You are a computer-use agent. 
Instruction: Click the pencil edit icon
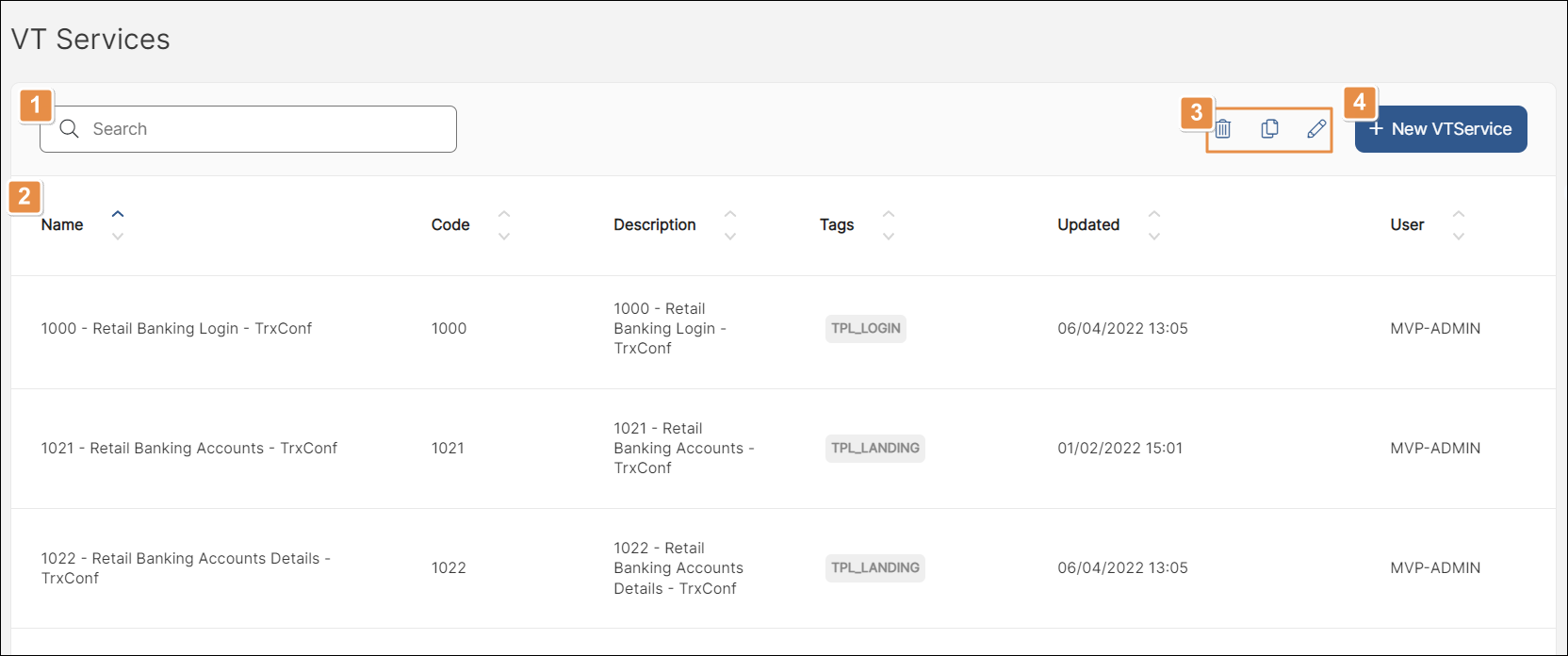pos(1316,129)
